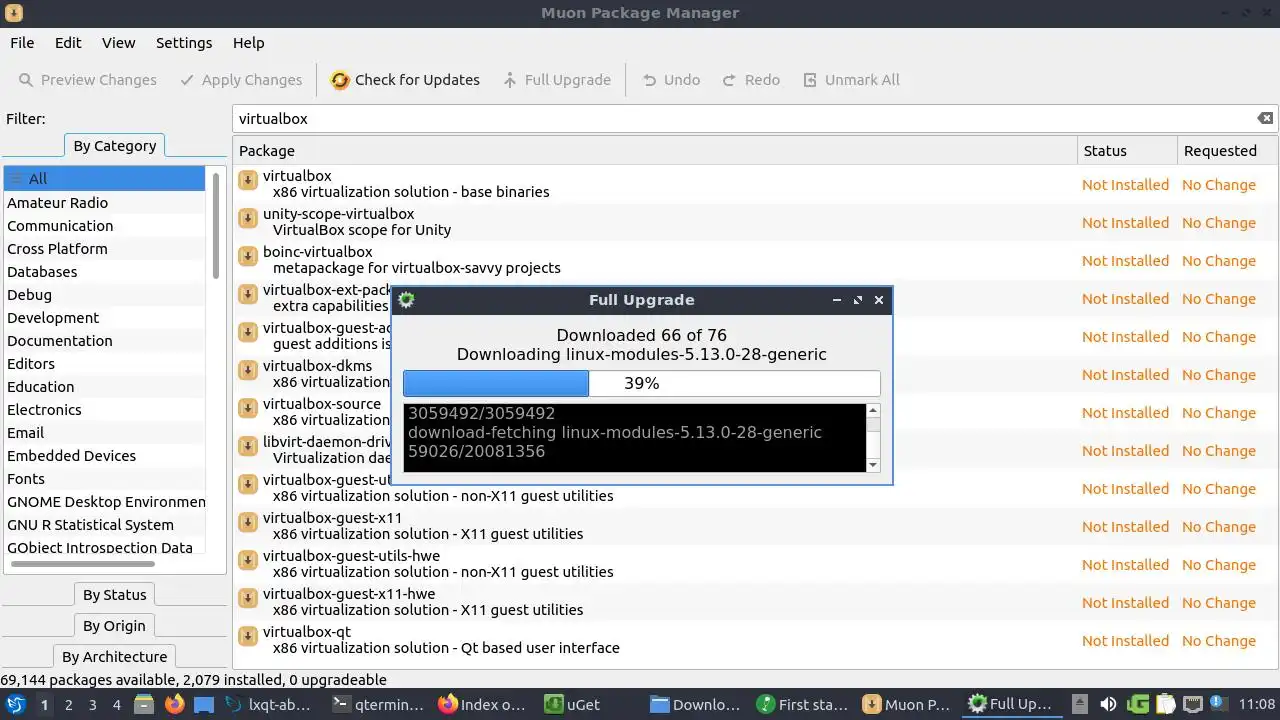The height and width of the screenshot is (720, 1280).
Task: Switch to By Architecture filter
Action: (114, 657)
